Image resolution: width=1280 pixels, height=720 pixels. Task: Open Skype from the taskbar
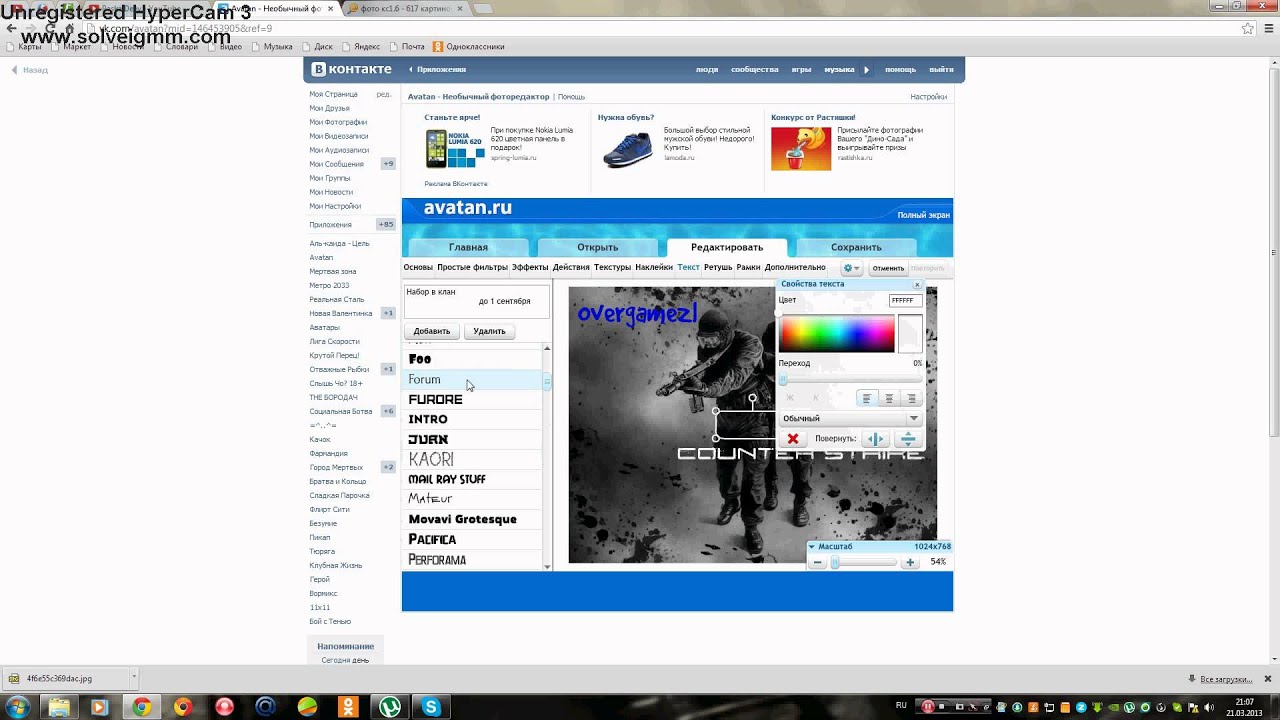coord(431,707)
